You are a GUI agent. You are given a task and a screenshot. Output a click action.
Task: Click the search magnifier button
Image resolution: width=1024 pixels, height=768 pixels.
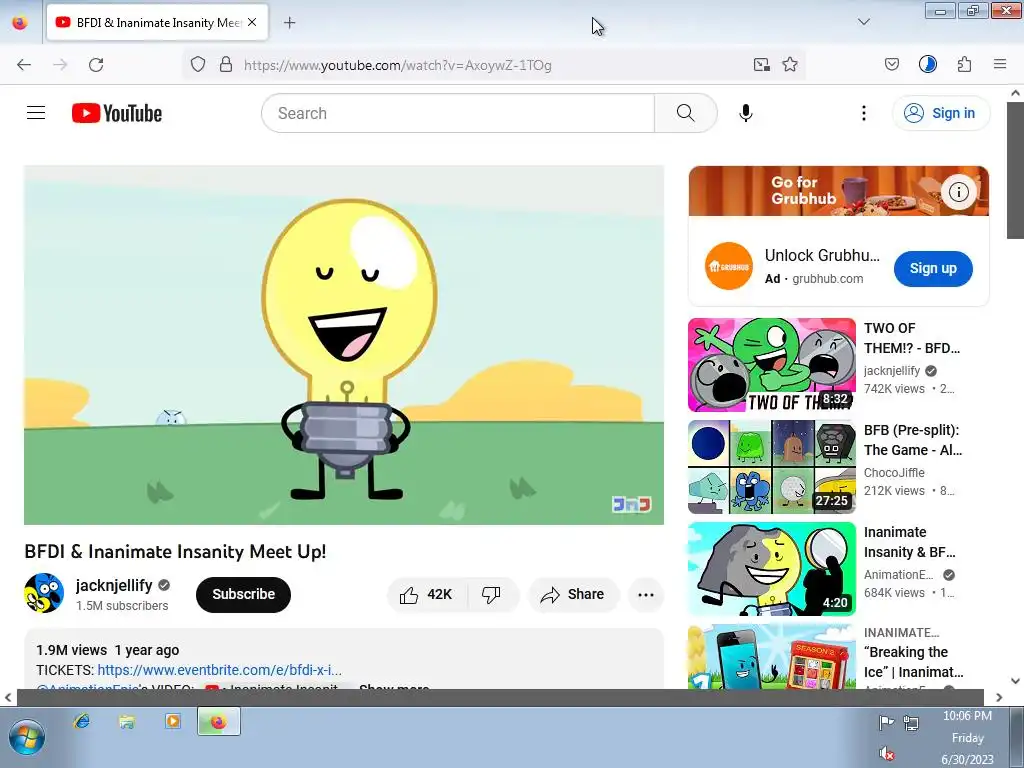coord(686,113)
